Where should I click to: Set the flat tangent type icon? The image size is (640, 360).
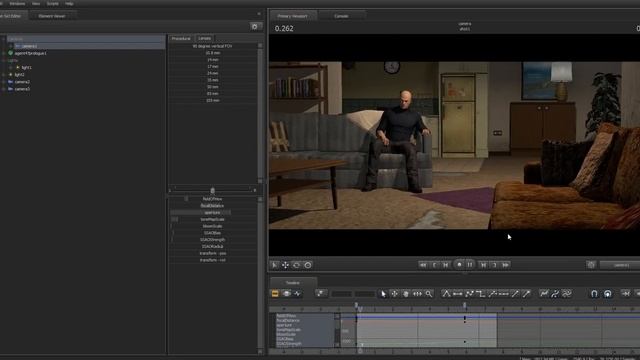[x=458, y=293]
